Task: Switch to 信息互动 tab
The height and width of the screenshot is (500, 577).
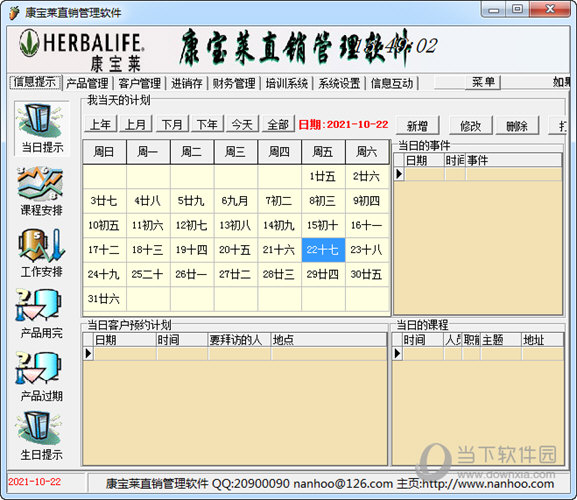Action: coord(392,84)
